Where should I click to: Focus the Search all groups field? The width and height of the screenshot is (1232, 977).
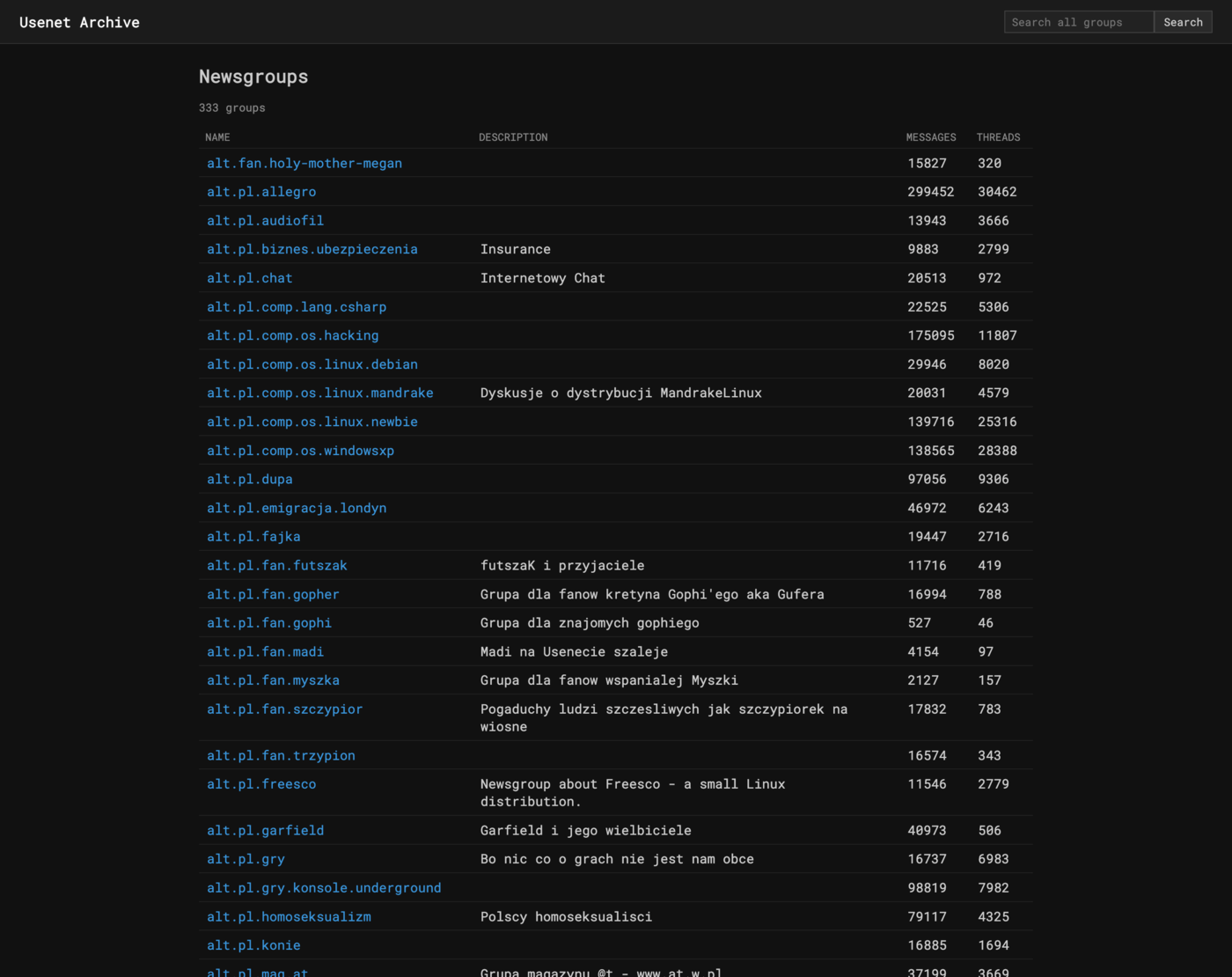click(1079, 22)
